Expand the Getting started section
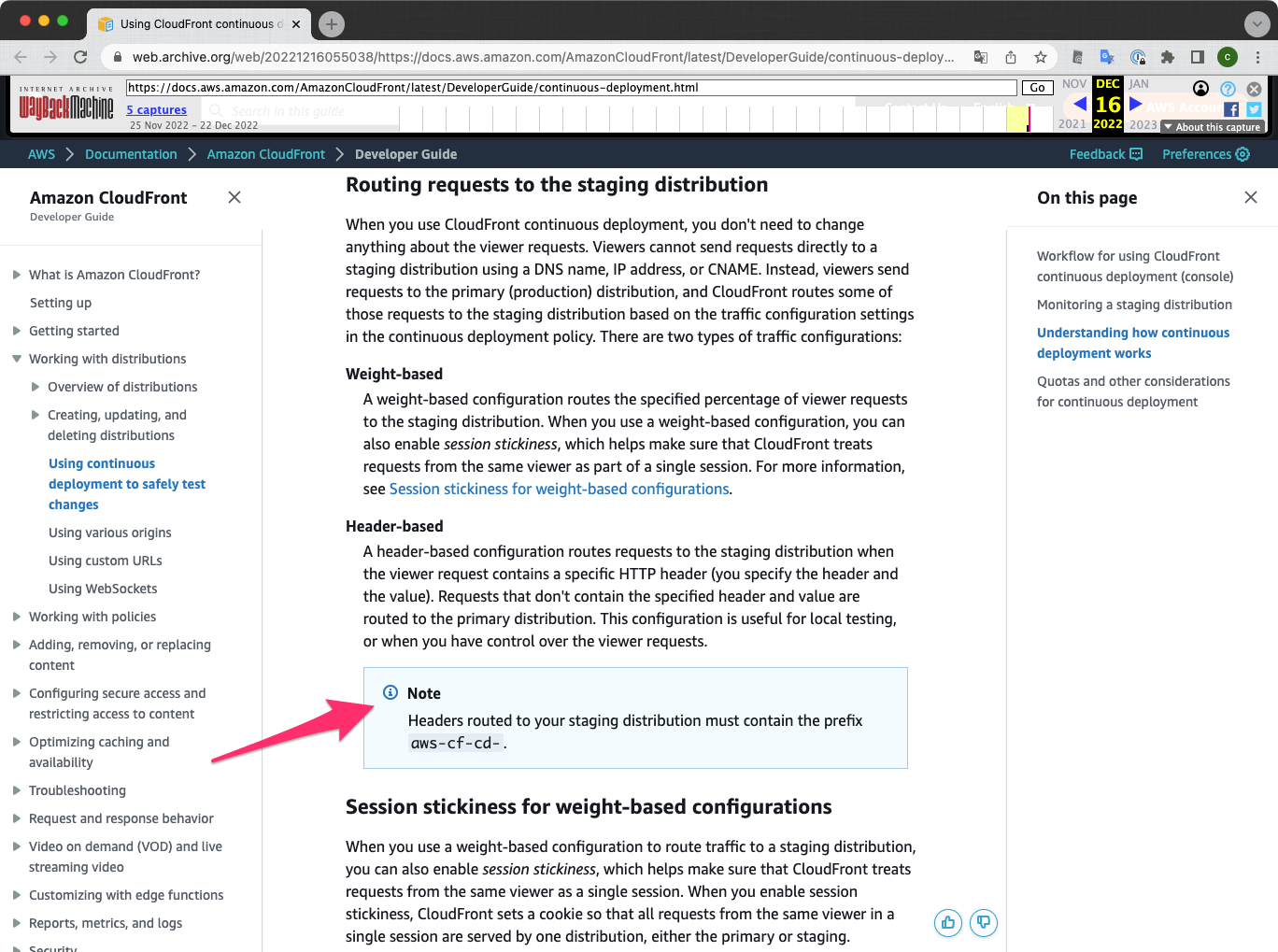The width and height of the screenshot is (1278, 952). click(17, 331)
